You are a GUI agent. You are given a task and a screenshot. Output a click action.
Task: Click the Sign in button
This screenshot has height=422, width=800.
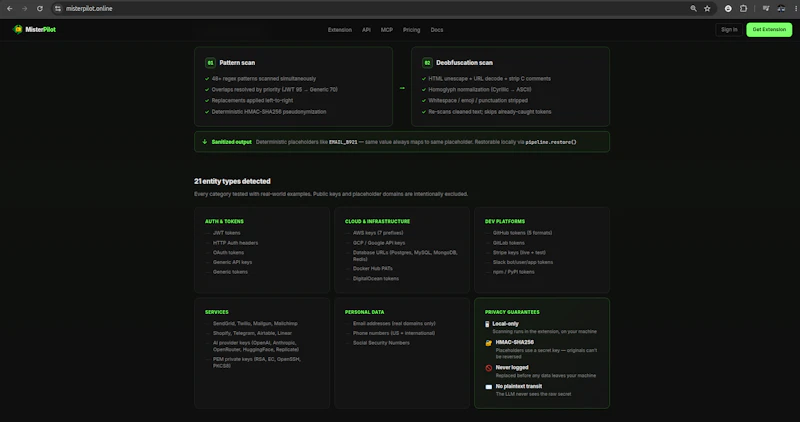click(729, 30)
